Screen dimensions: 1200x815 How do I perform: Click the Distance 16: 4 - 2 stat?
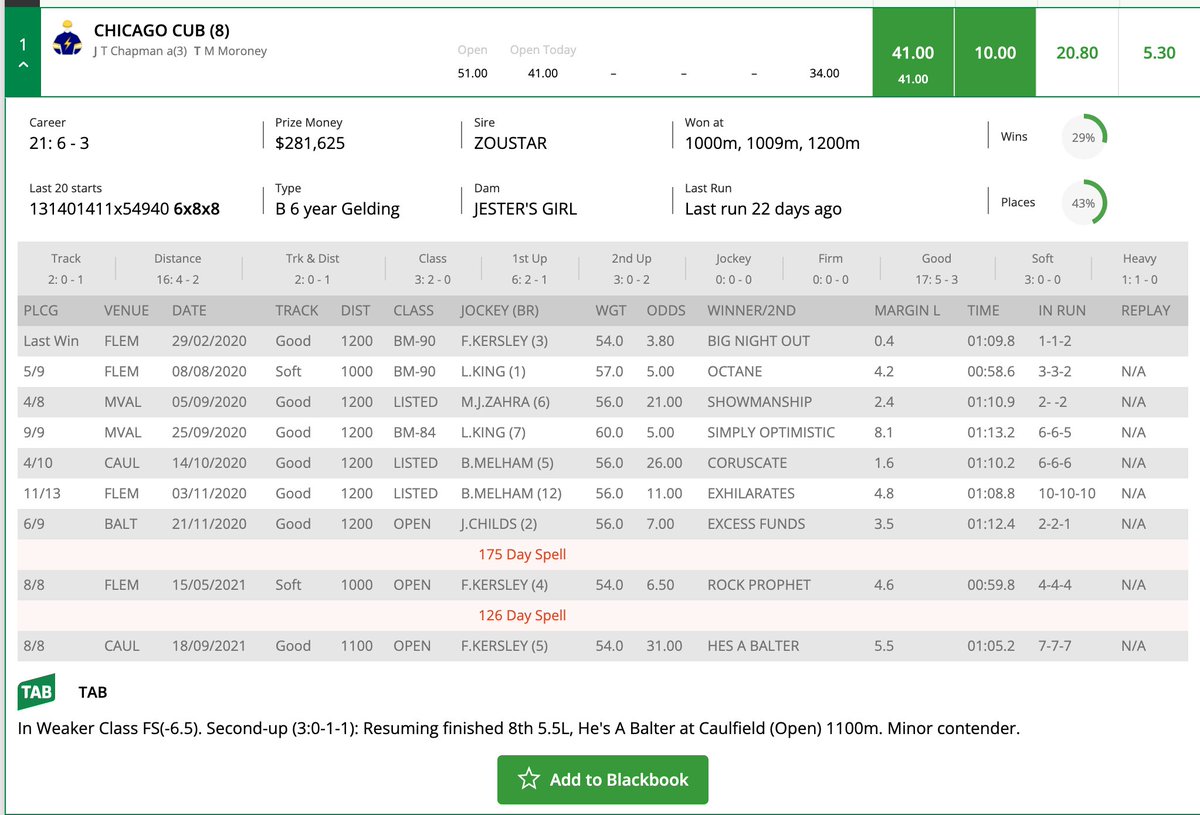pyautogui.click(x=178, y=269)
